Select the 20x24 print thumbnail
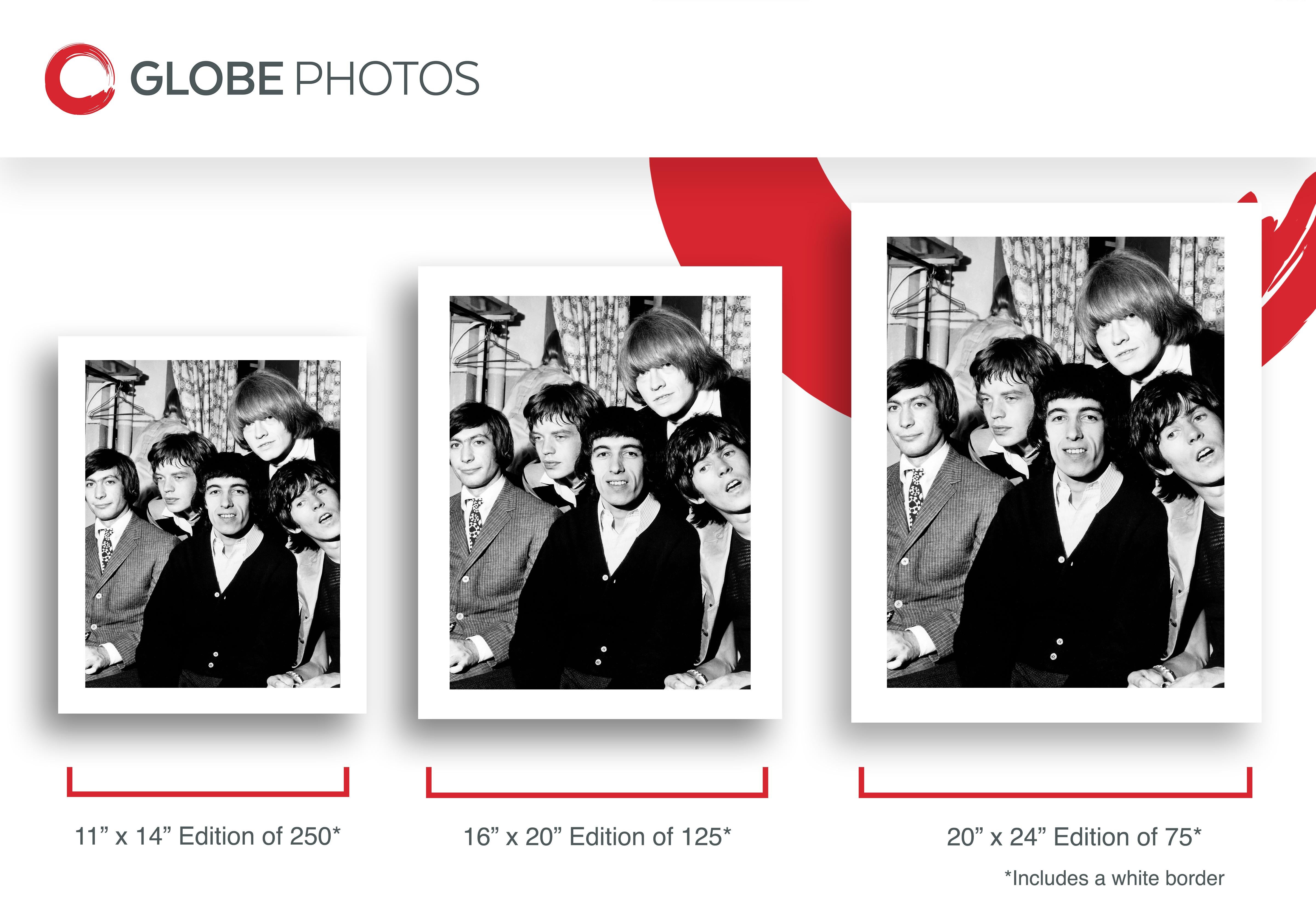 (x=1055, y=462)
